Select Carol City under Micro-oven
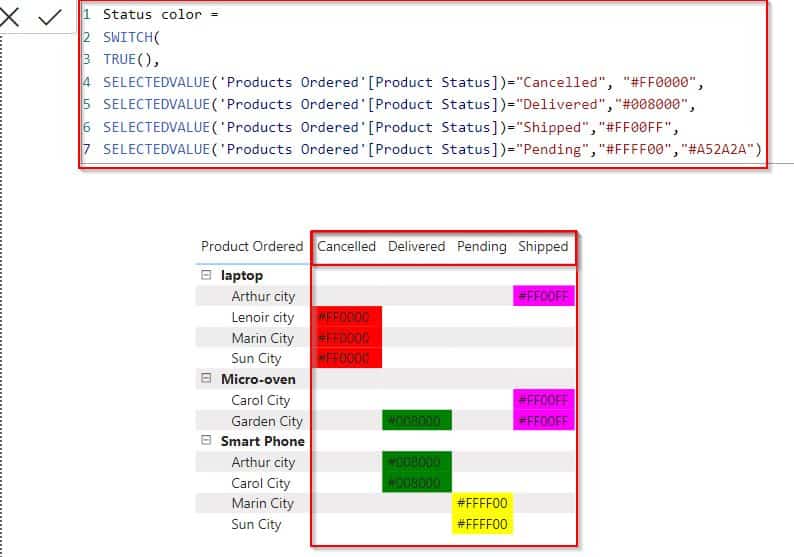 260,400
